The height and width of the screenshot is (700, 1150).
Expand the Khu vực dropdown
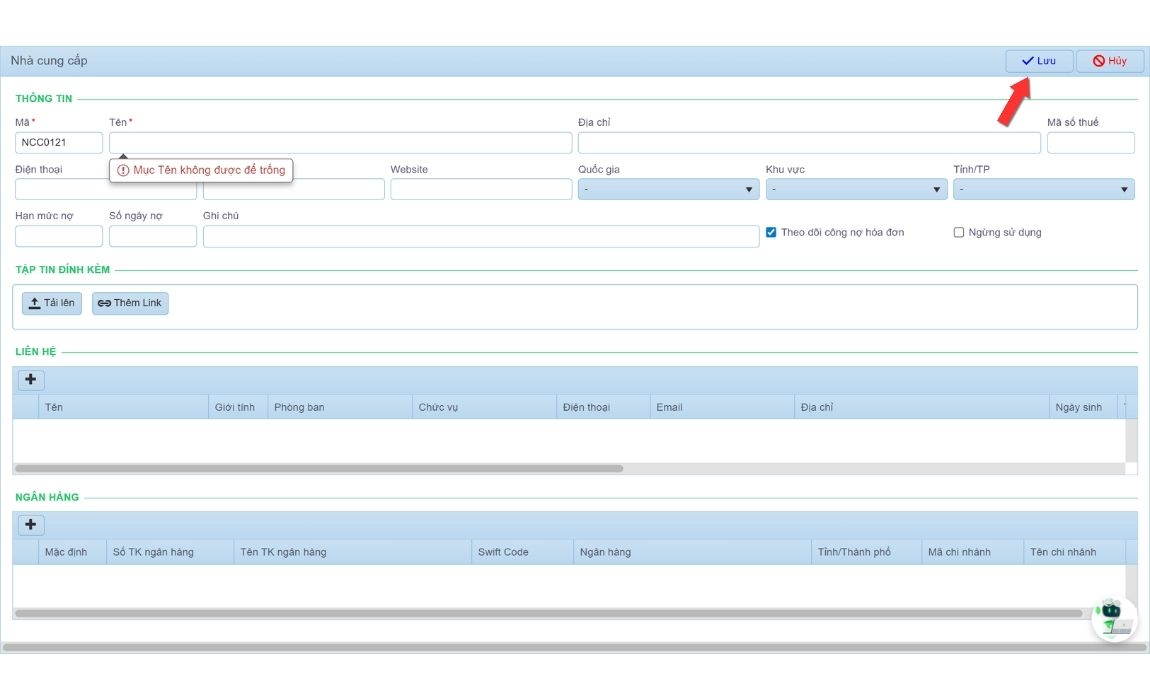coord(855,189)
